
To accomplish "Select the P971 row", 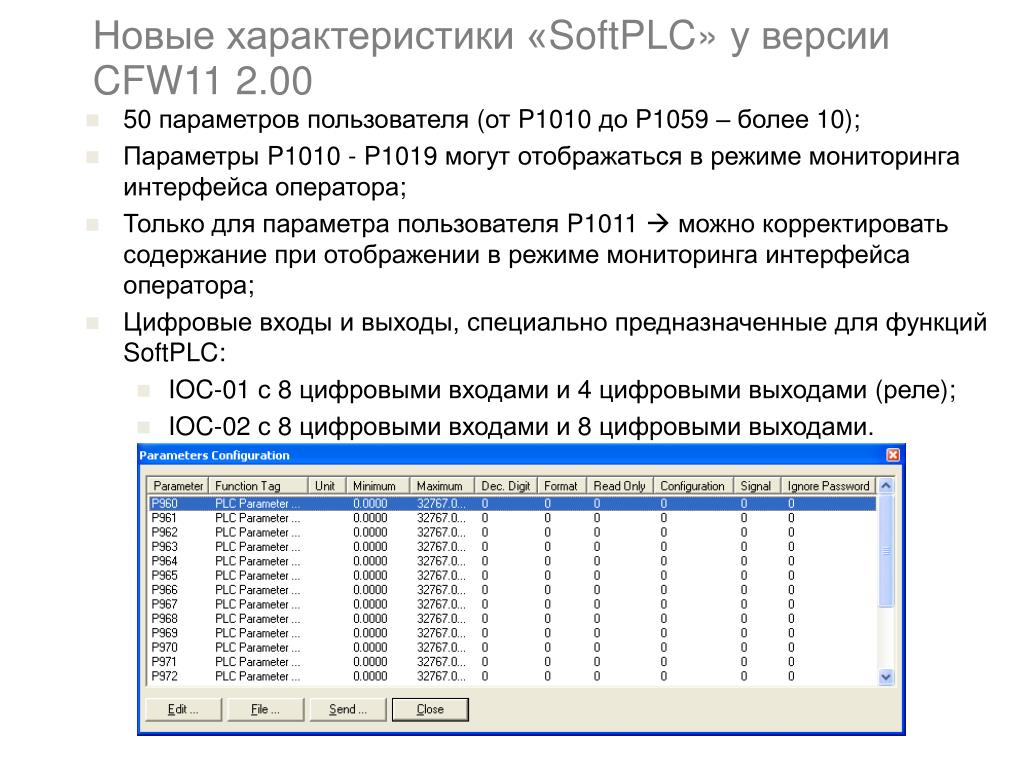I will [513, 662].
